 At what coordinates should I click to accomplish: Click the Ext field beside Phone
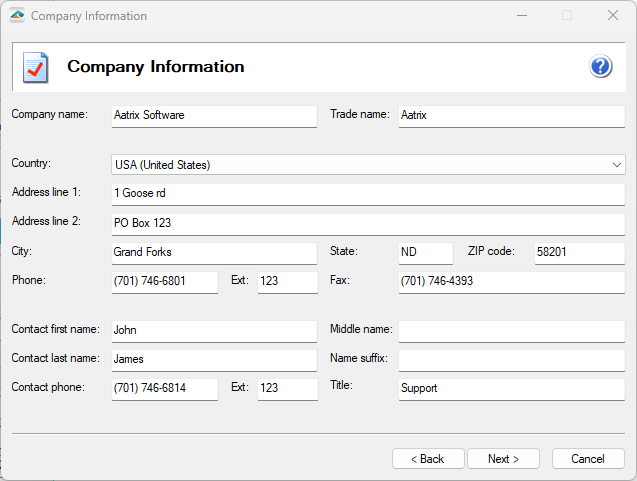point(288,282)
